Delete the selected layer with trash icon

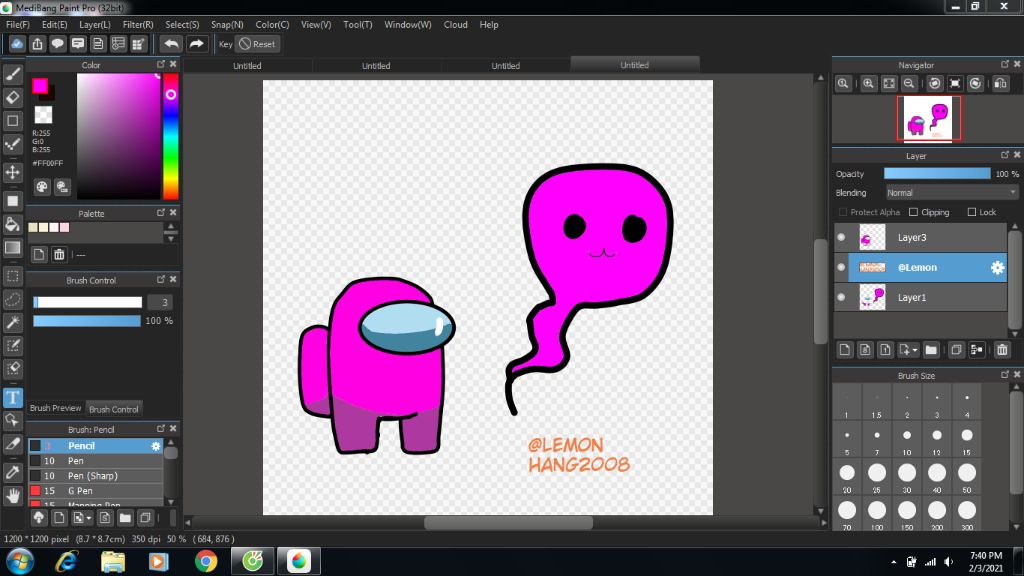click(1002, 350)
